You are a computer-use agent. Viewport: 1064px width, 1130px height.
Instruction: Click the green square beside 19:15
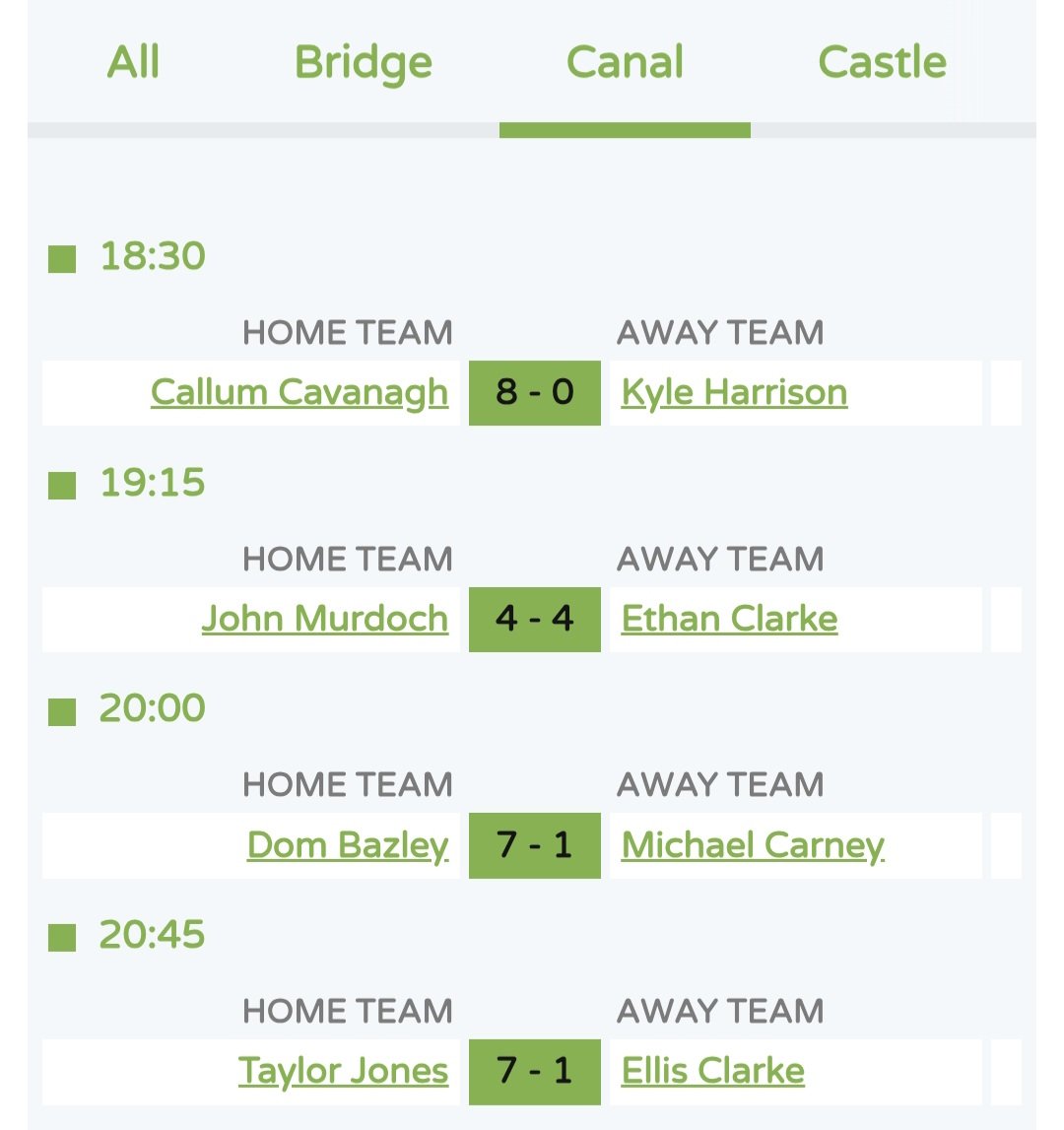[62, 486]
